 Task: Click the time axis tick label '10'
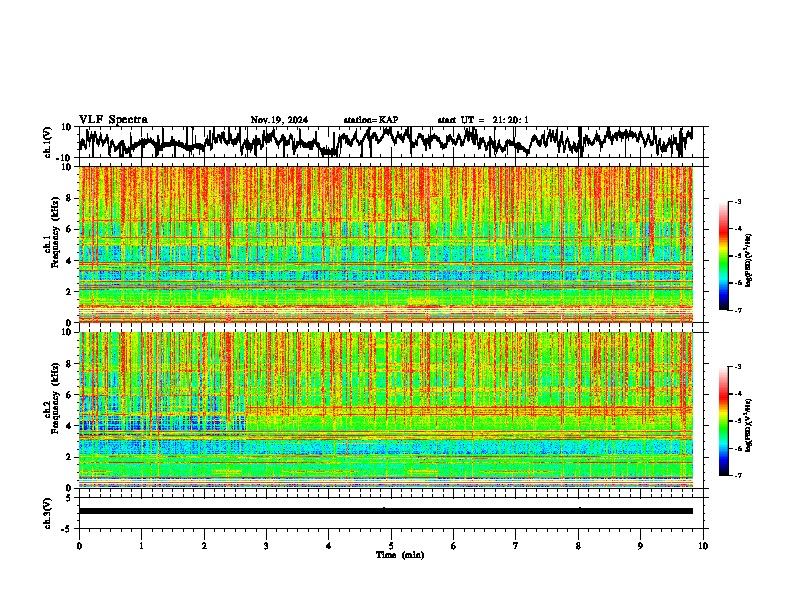click(703, 546)
